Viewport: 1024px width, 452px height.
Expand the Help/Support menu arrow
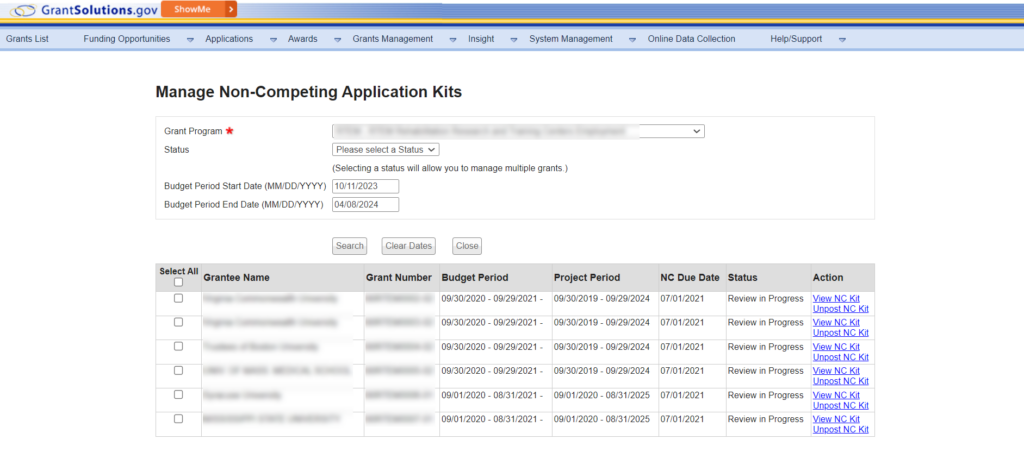point(842,40)
